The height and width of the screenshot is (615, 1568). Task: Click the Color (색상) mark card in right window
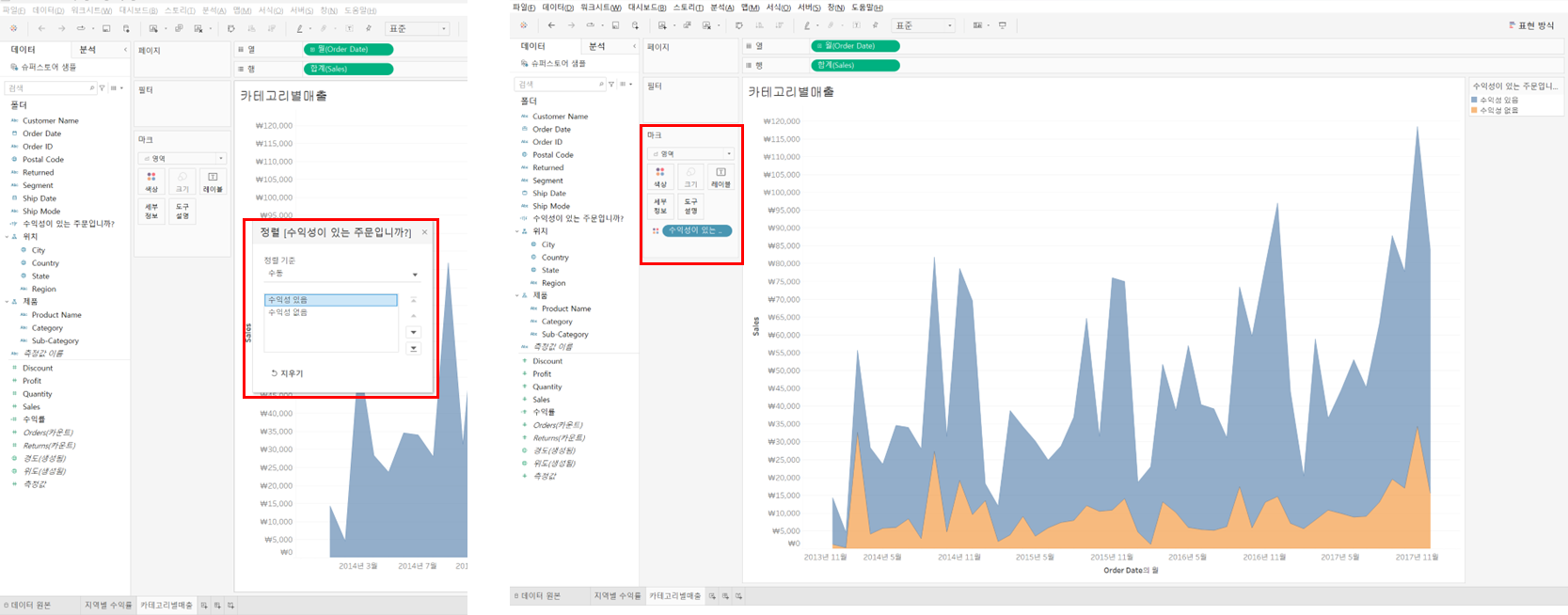point(660,177)
